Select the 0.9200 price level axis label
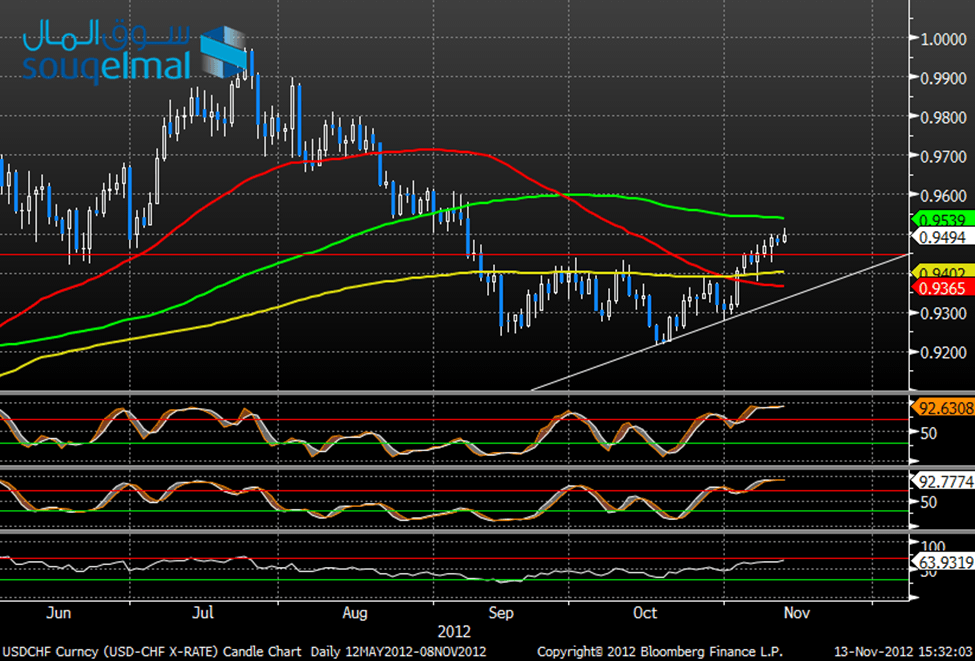Viewport: 975px width, 661px height. 944,352
